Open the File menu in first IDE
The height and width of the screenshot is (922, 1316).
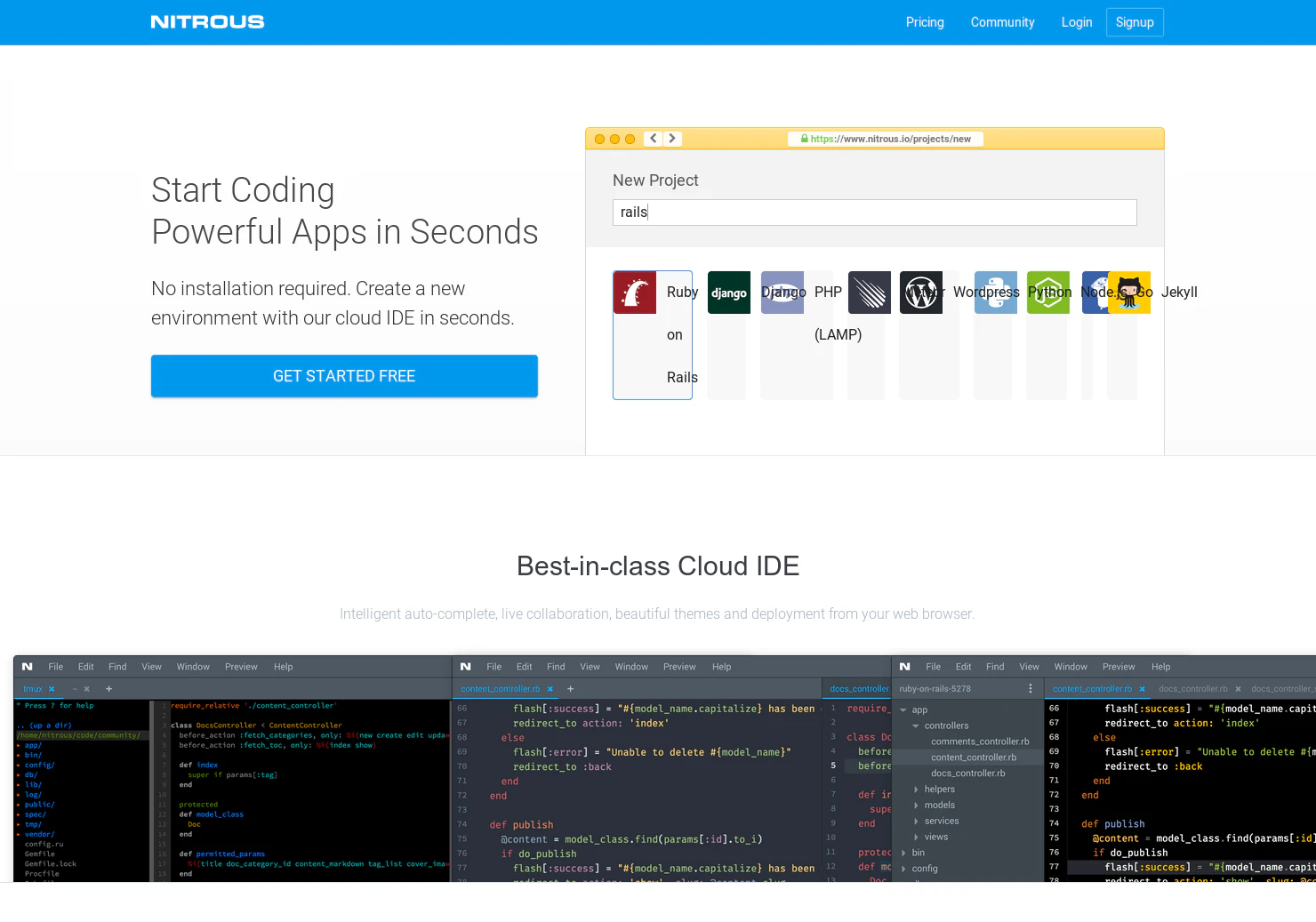pos(56,667)
